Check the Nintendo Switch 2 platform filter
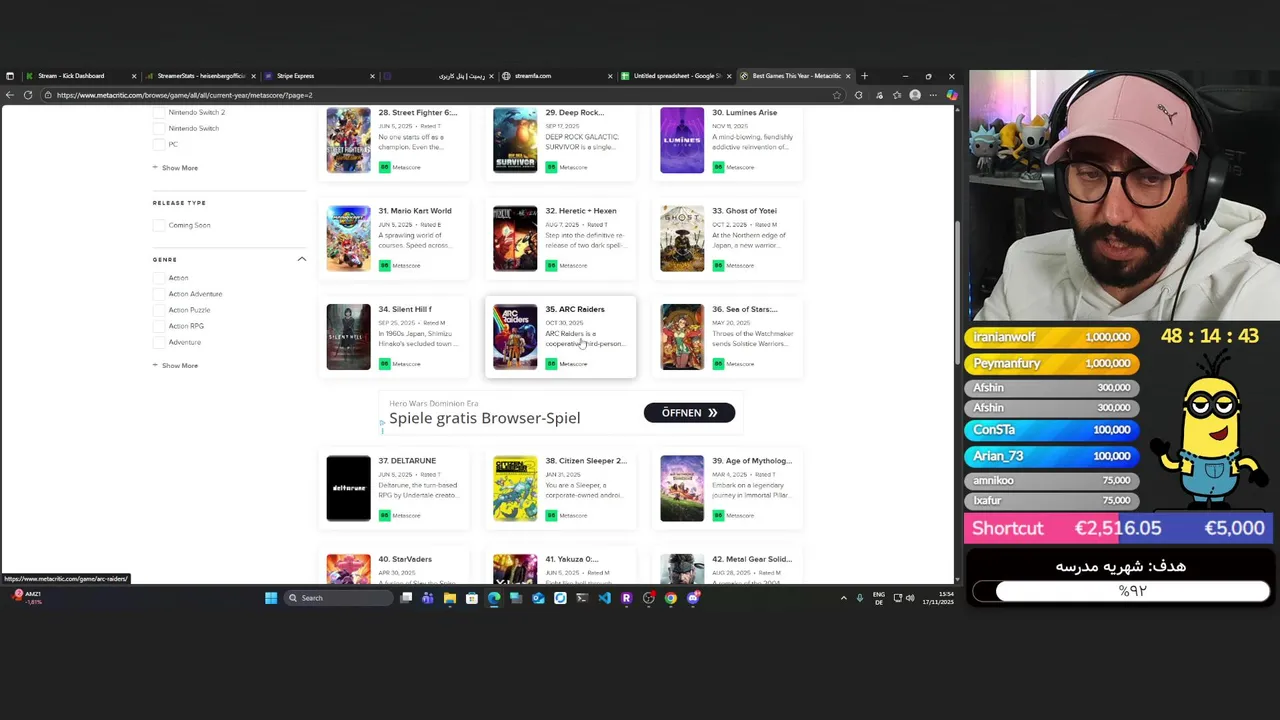The height and width of the screenshot is (720, 1280). [159, 112]
